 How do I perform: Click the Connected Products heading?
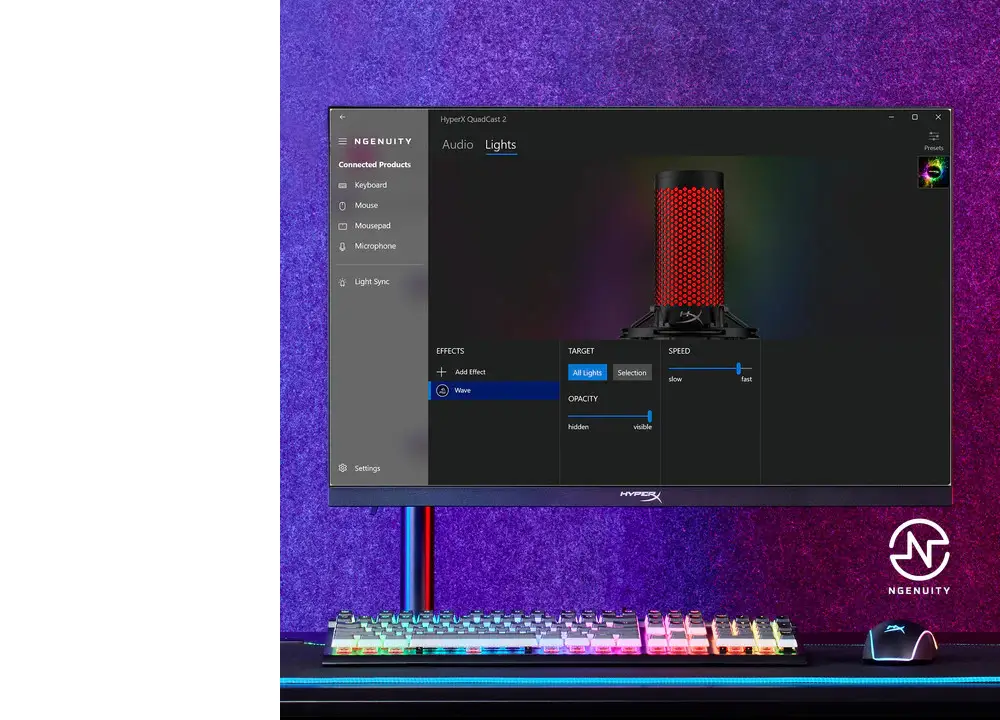pos(374,165)
